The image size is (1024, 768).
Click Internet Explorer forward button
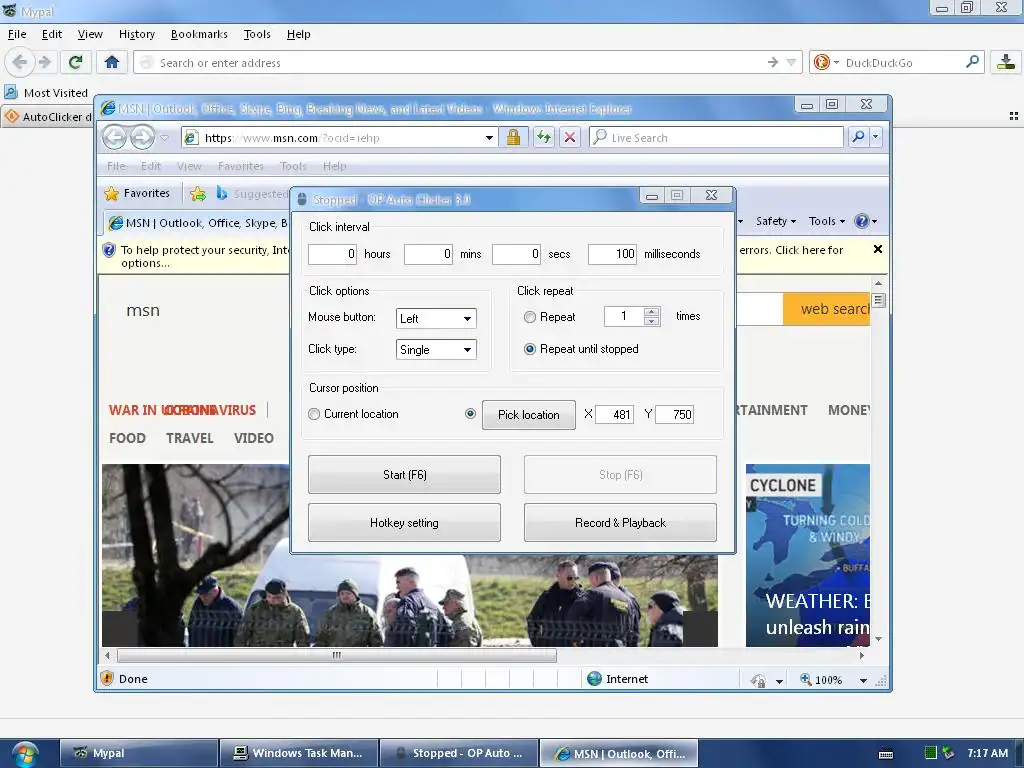pos(142,137)
